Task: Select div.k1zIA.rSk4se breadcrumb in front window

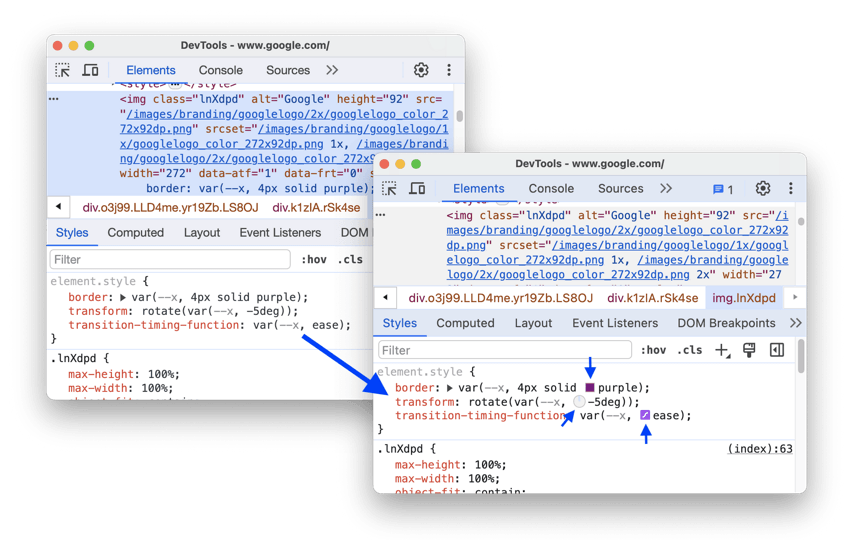Action: (x=652, y=298)
